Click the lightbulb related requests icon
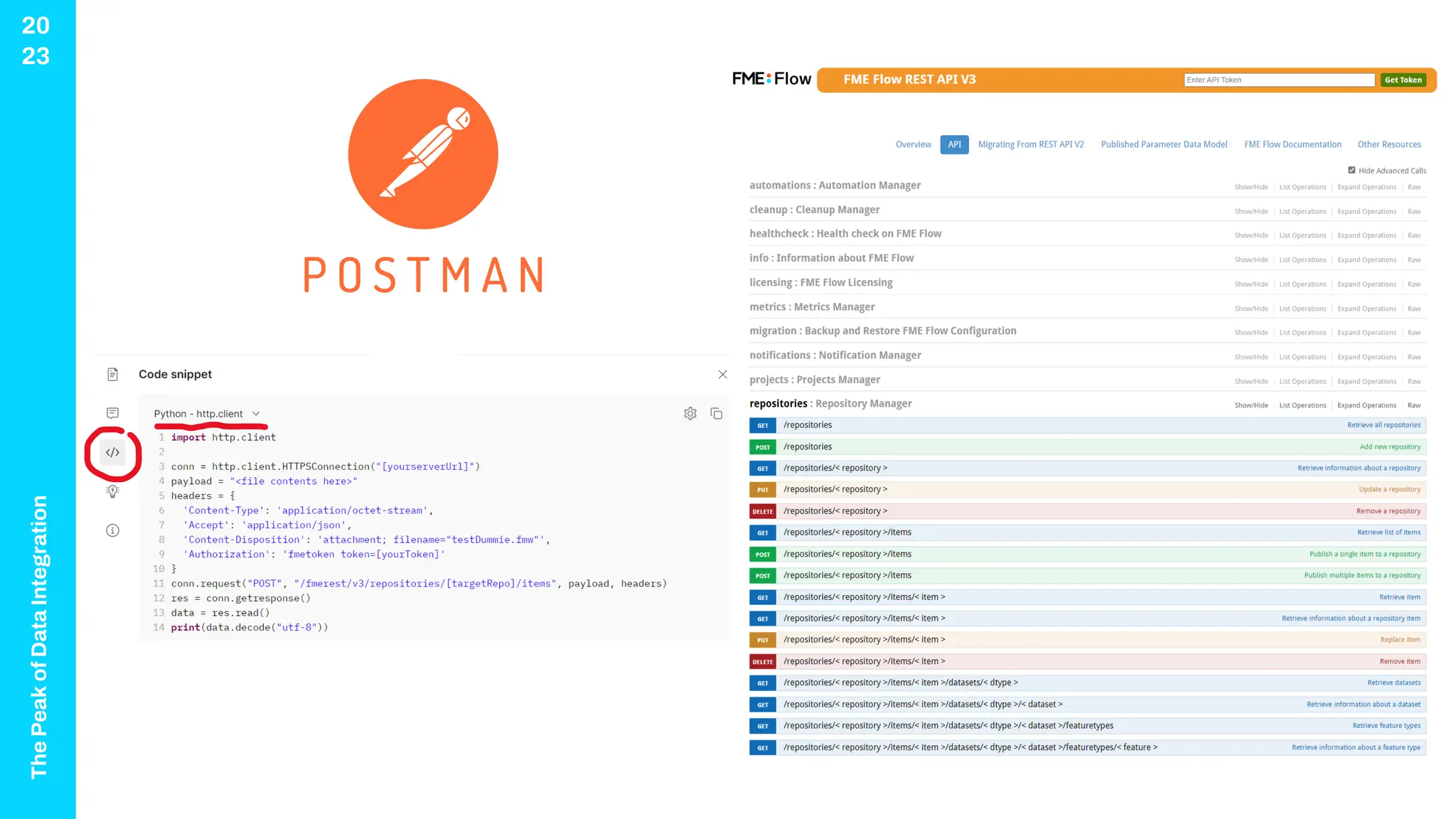1456x819 pixels. click(112, 491)
